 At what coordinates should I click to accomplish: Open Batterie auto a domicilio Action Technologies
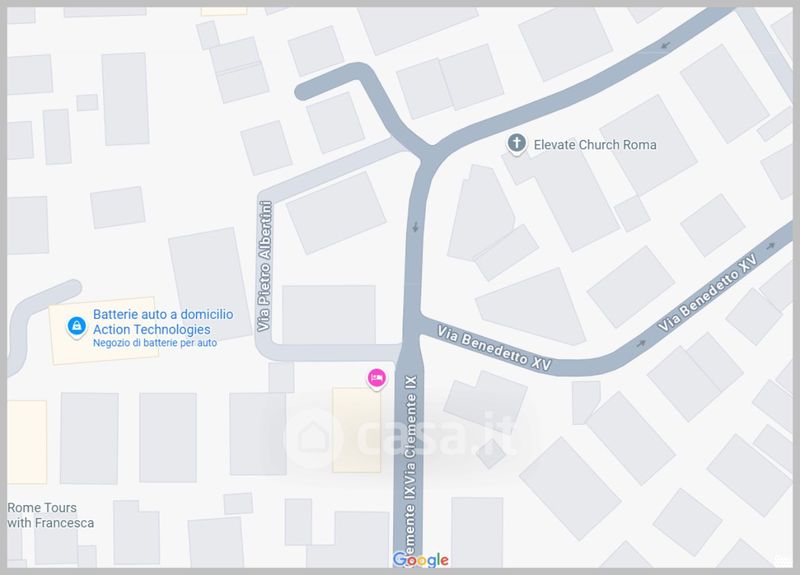[x=162, y=321]
